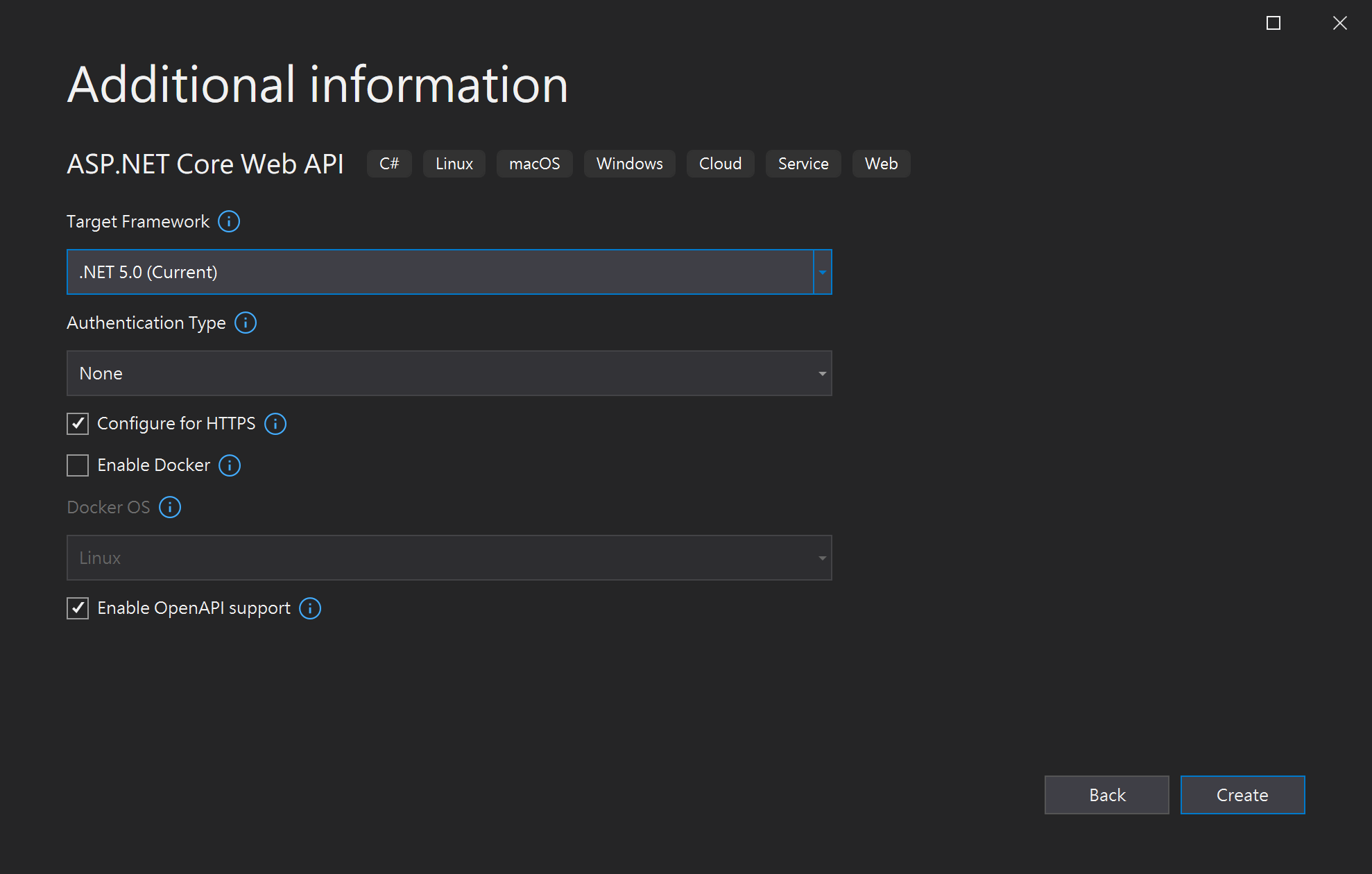Click the Linux platform tag icon
The image size is (1372, 874).
pos(451,163)
